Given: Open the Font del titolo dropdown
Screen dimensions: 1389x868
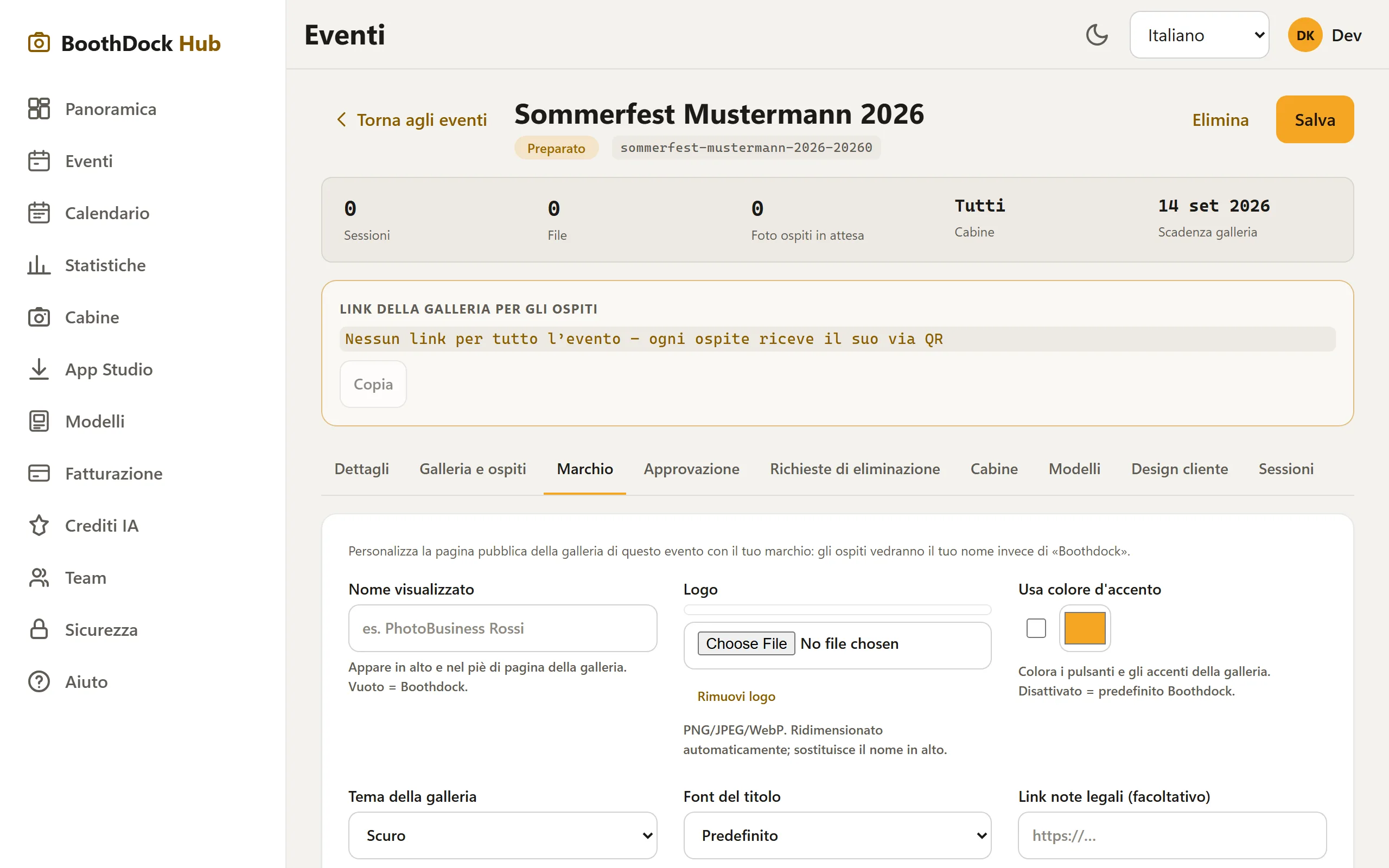Looking at the screenshot, I should pyautogui.click(x=837, y=835).
